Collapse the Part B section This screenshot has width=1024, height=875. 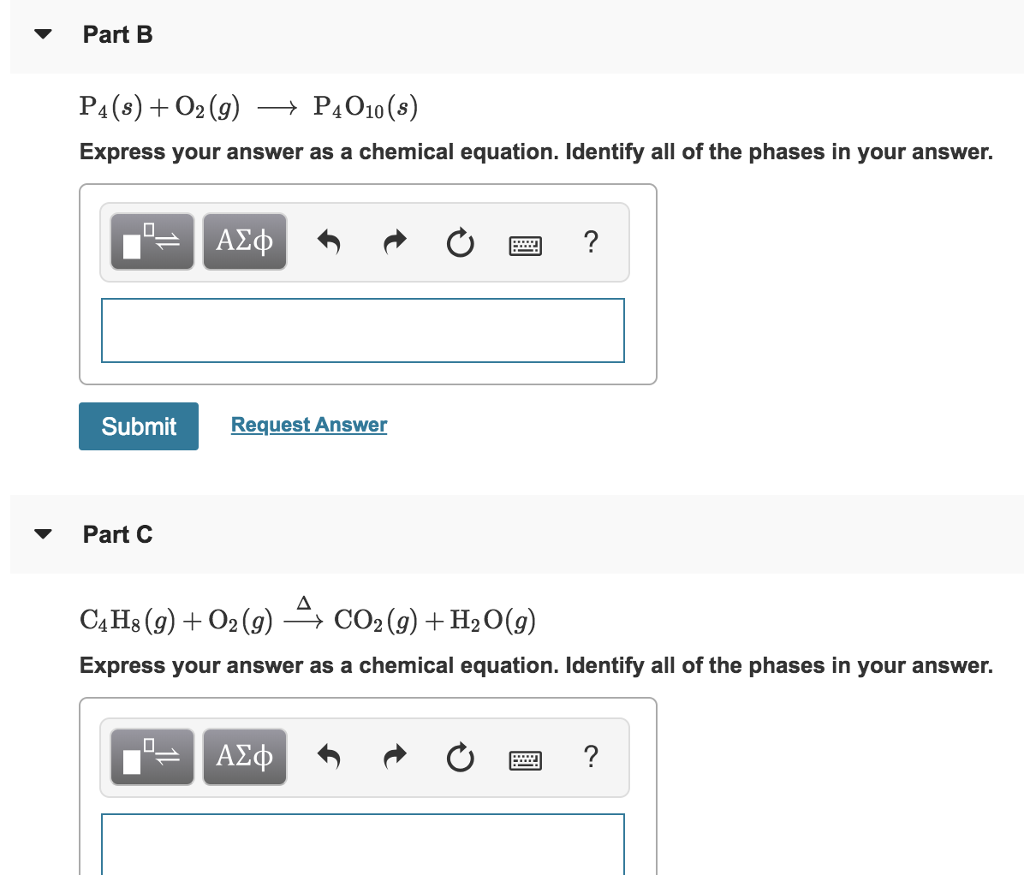click(42, 33)
